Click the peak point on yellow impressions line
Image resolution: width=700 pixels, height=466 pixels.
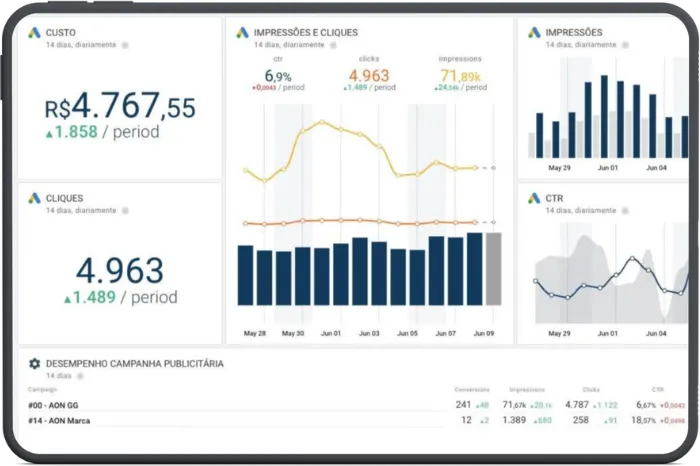[322, 122]
